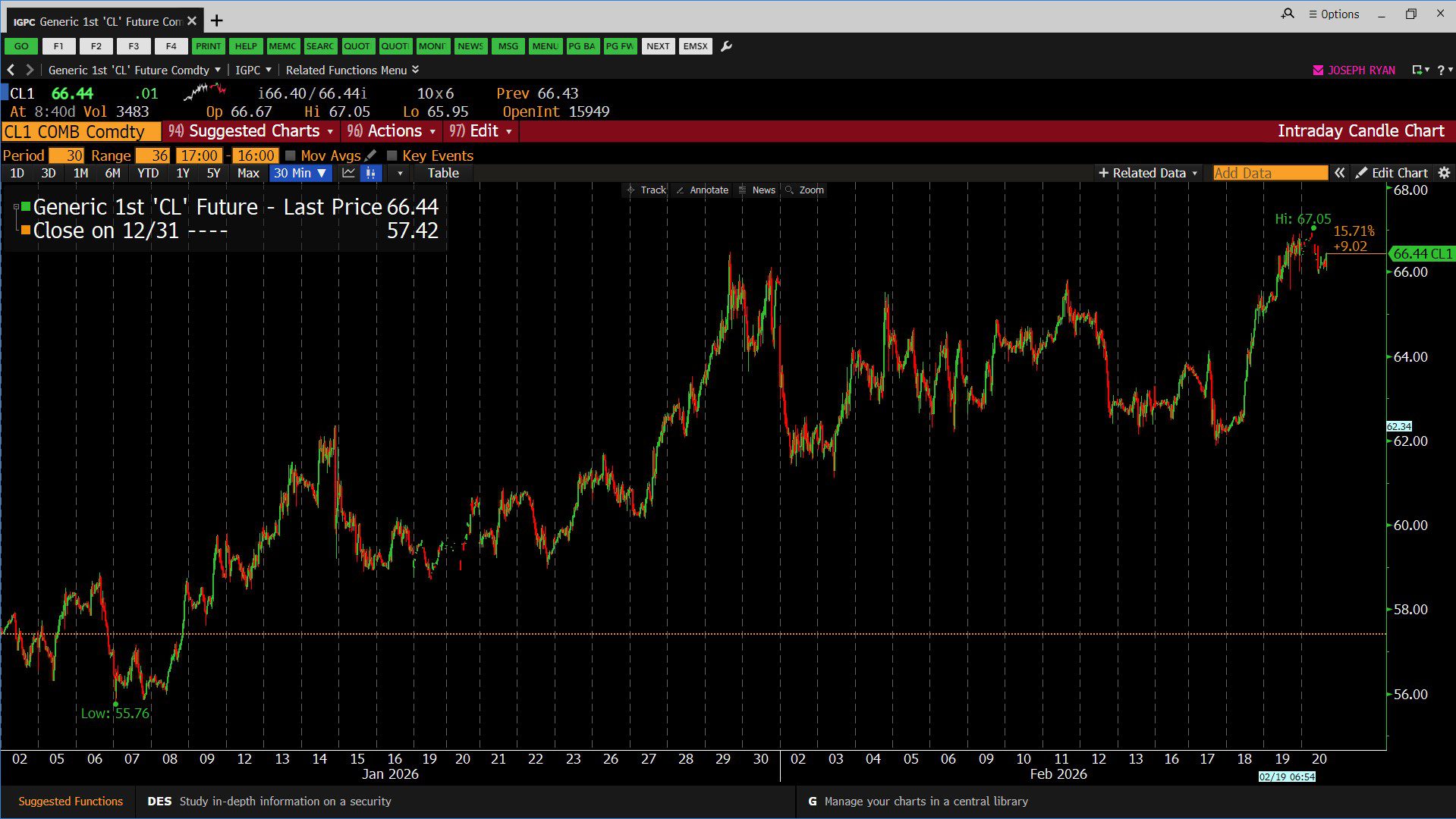Open the 30 Min interval dropdown
Viewport: 1456px width, 819px height.
pyautogui.click(x=300, y=173)
